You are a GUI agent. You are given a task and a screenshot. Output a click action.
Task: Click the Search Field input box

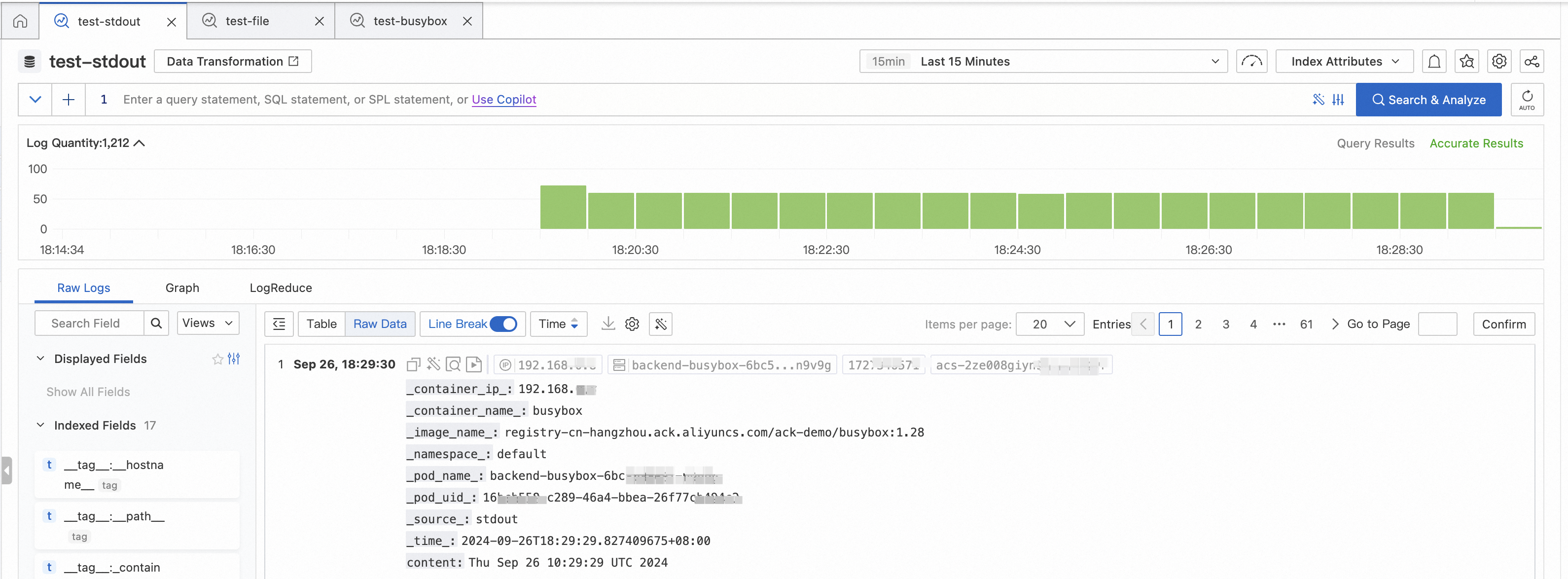(x=89, y=324)
